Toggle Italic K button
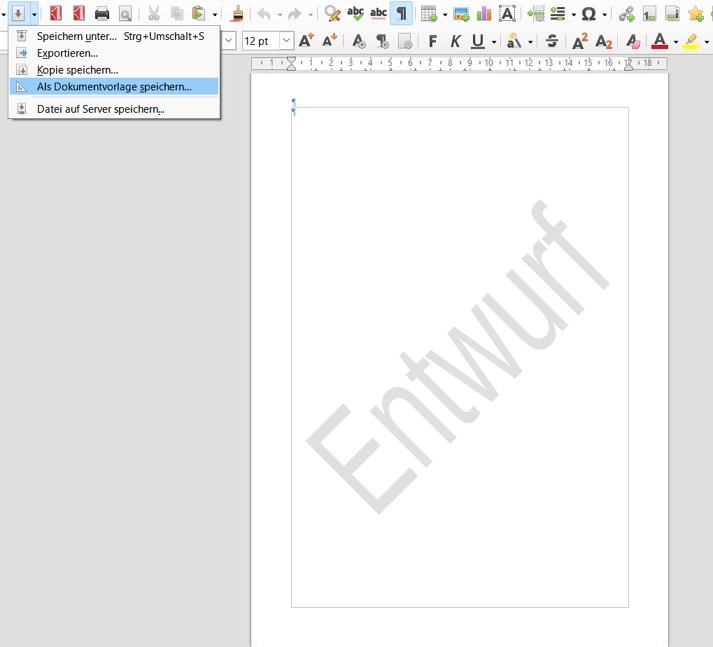Image resolution: width=713 pixels, height=647 pixels. [455, 41]
